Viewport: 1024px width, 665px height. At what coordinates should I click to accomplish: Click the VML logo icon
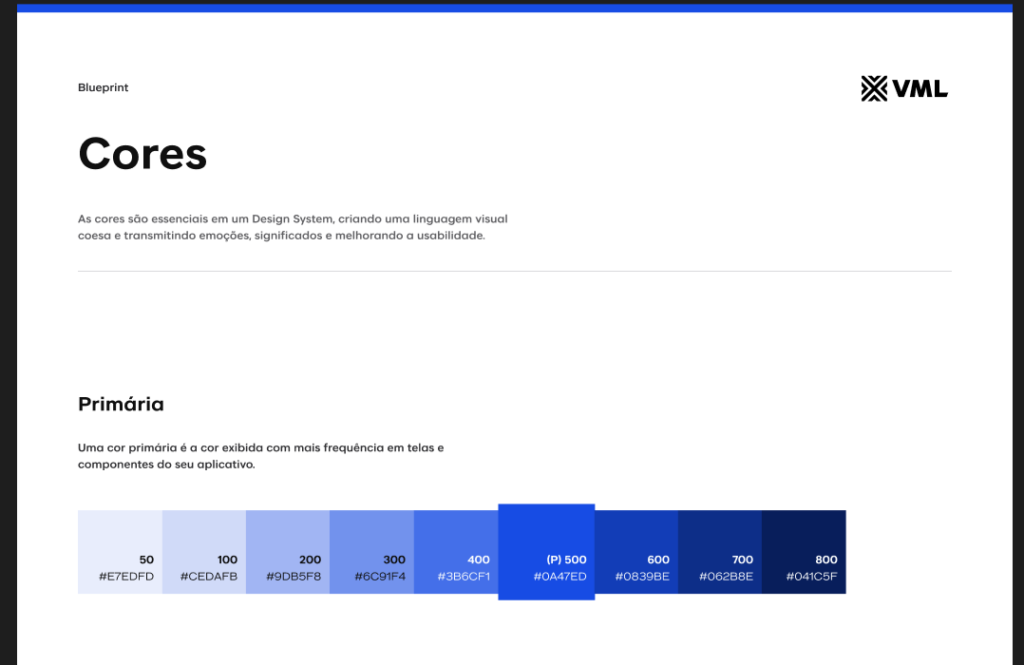874,89
